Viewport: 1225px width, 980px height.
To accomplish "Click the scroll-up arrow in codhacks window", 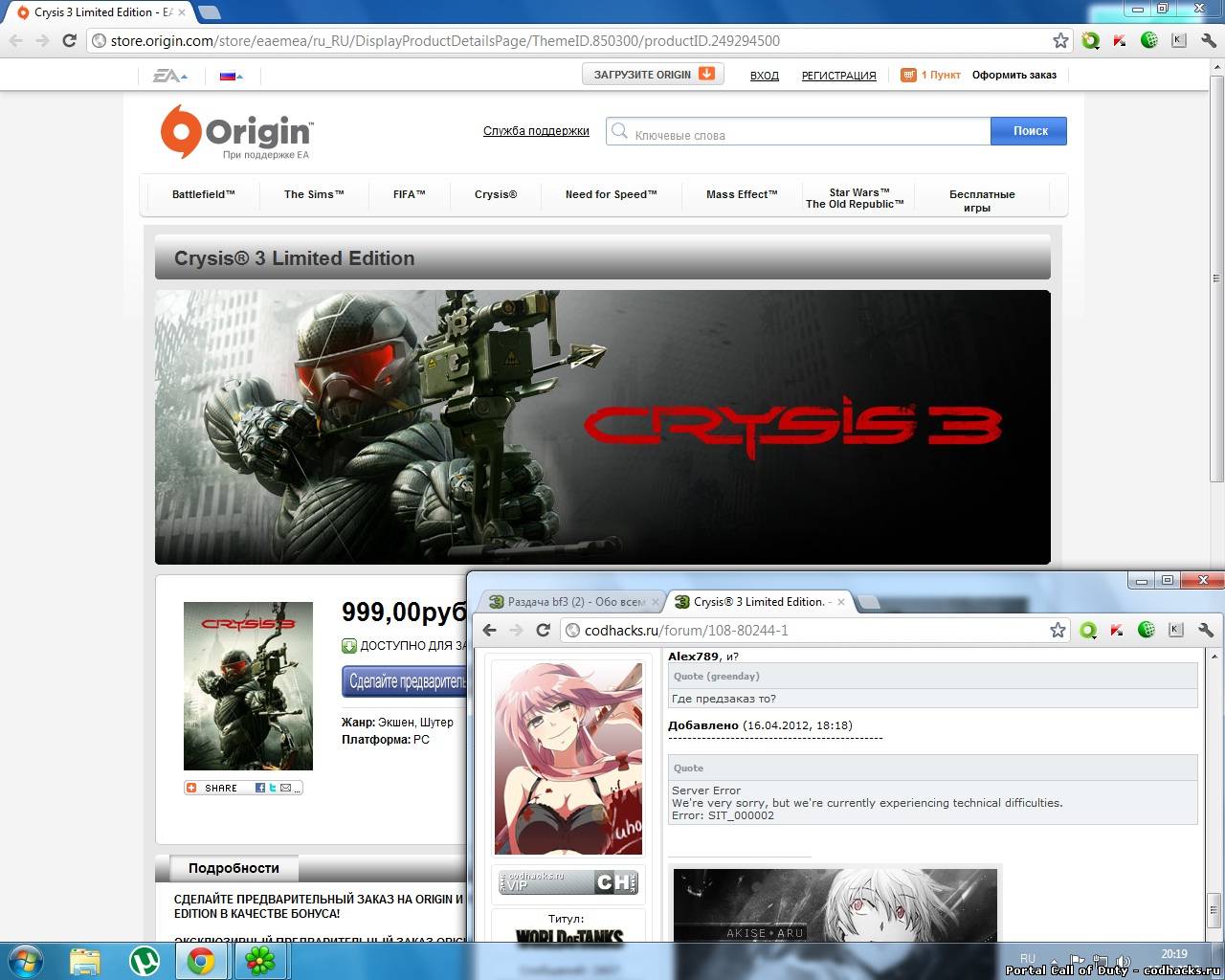I will tap(1214, 657).
